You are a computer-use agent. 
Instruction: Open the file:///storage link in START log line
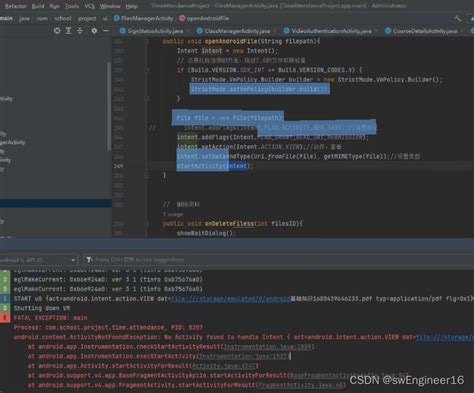point(230,299)
